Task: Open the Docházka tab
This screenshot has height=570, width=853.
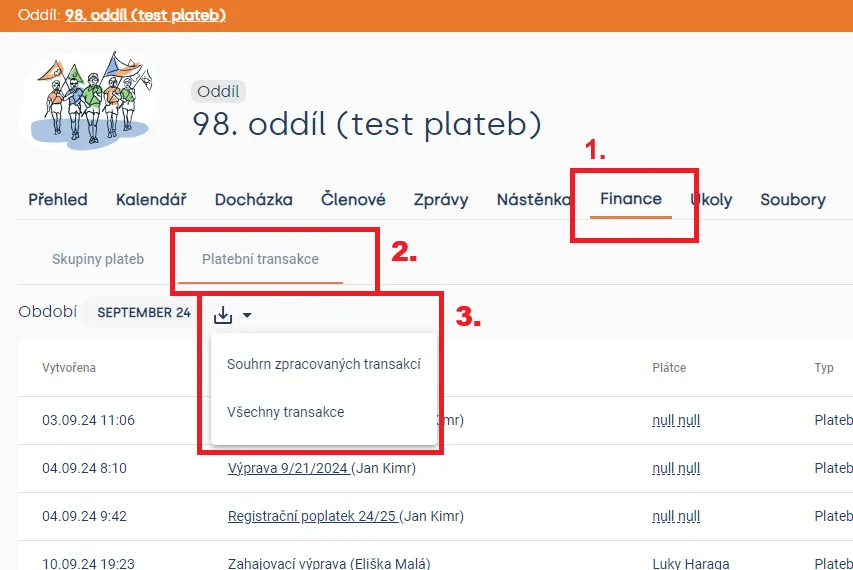Action: 254,200
